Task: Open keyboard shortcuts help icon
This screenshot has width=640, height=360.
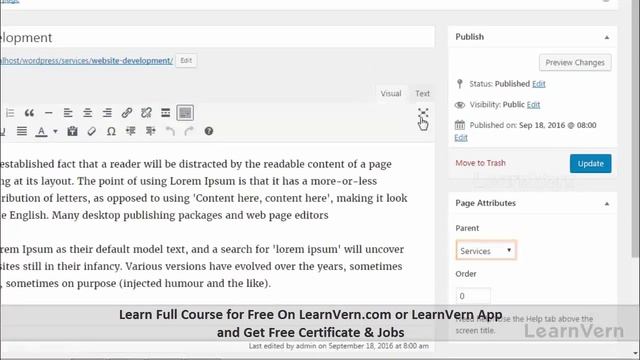Action: (209, 131)
